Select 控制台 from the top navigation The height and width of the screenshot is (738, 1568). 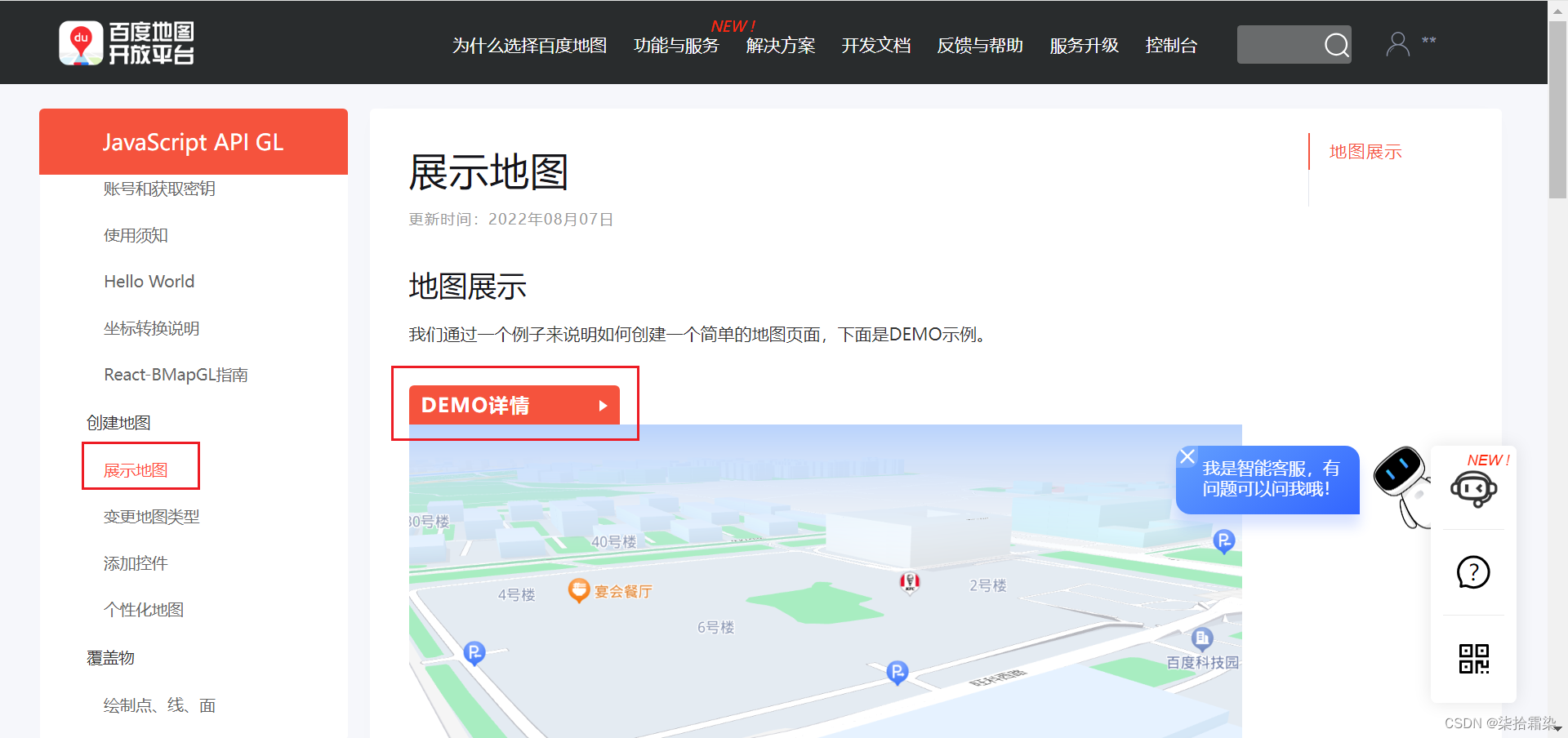click(x=1171, y=46)
